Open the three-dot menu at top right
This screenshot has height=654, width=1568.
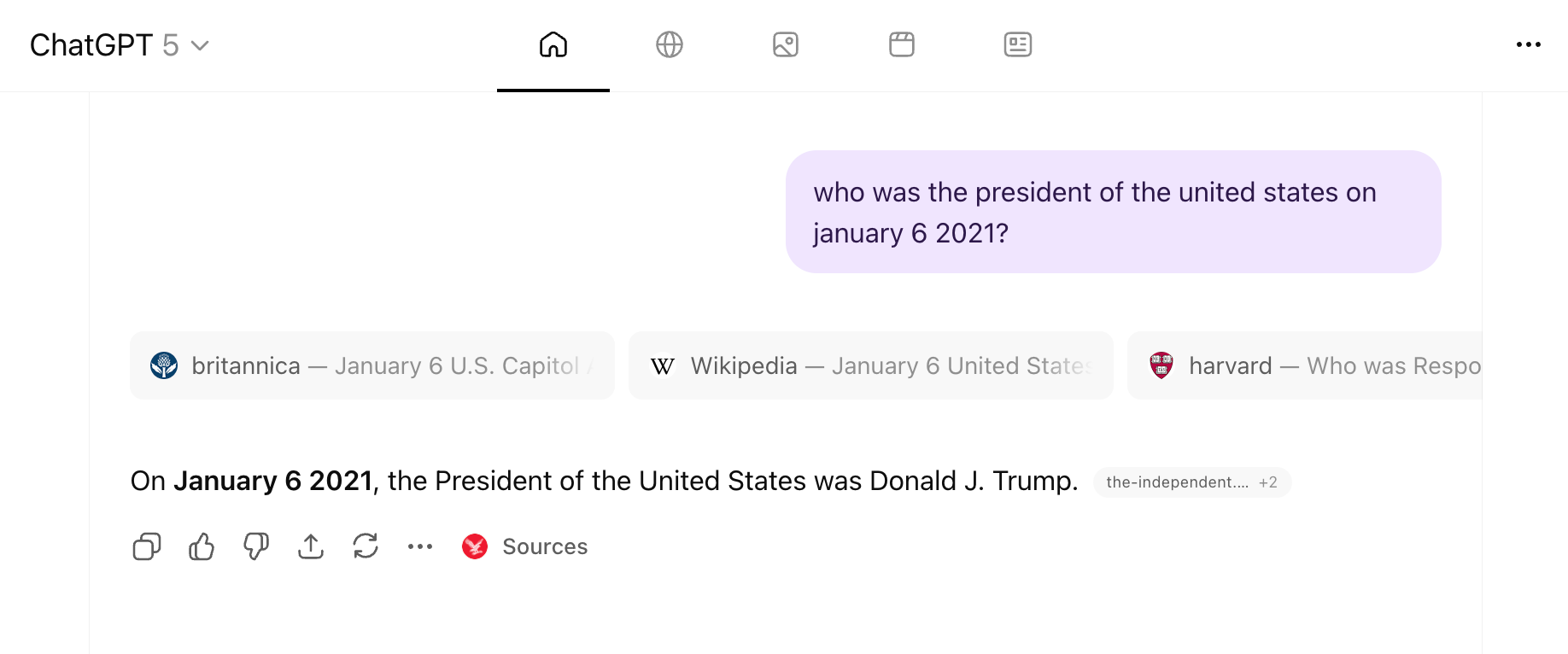click(1528, 44)
